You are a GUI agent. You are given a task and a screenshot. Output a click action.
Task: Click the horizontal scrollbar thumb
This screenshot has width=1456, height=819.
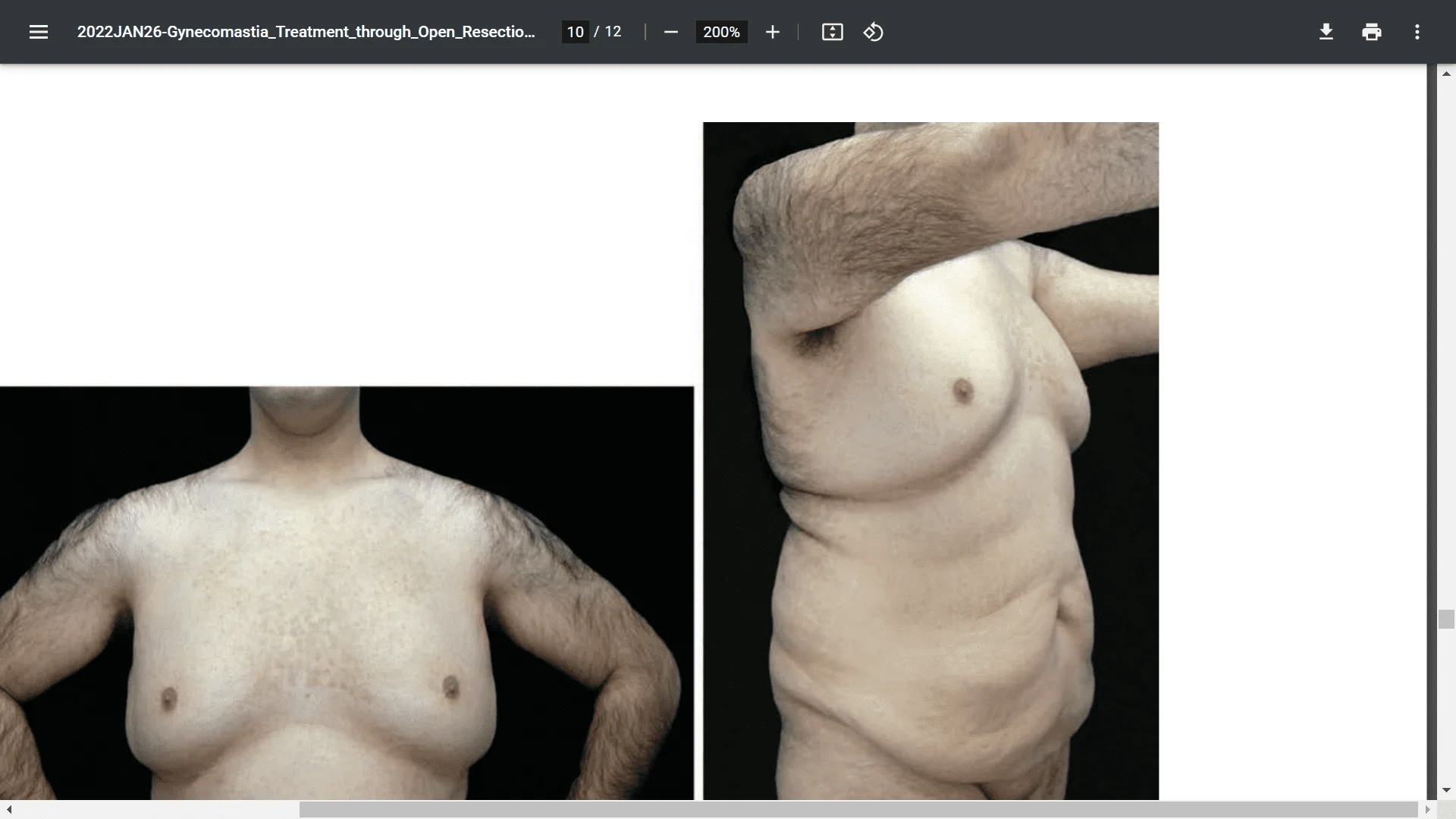point(858,810)
